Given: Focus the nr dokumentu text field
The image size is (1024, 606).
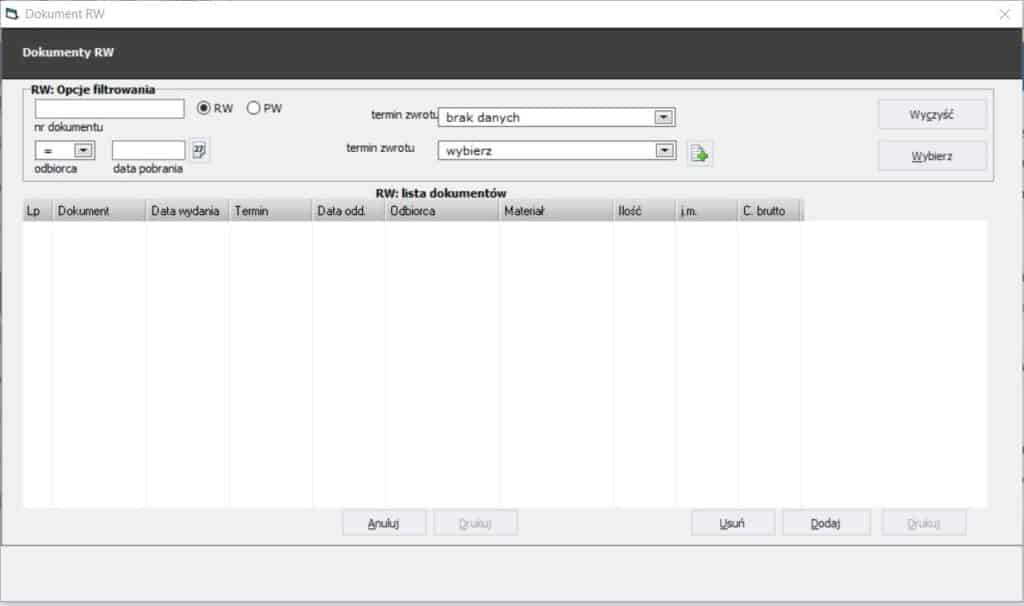Looking at the screenshot, I should click(x=109, y=109).
